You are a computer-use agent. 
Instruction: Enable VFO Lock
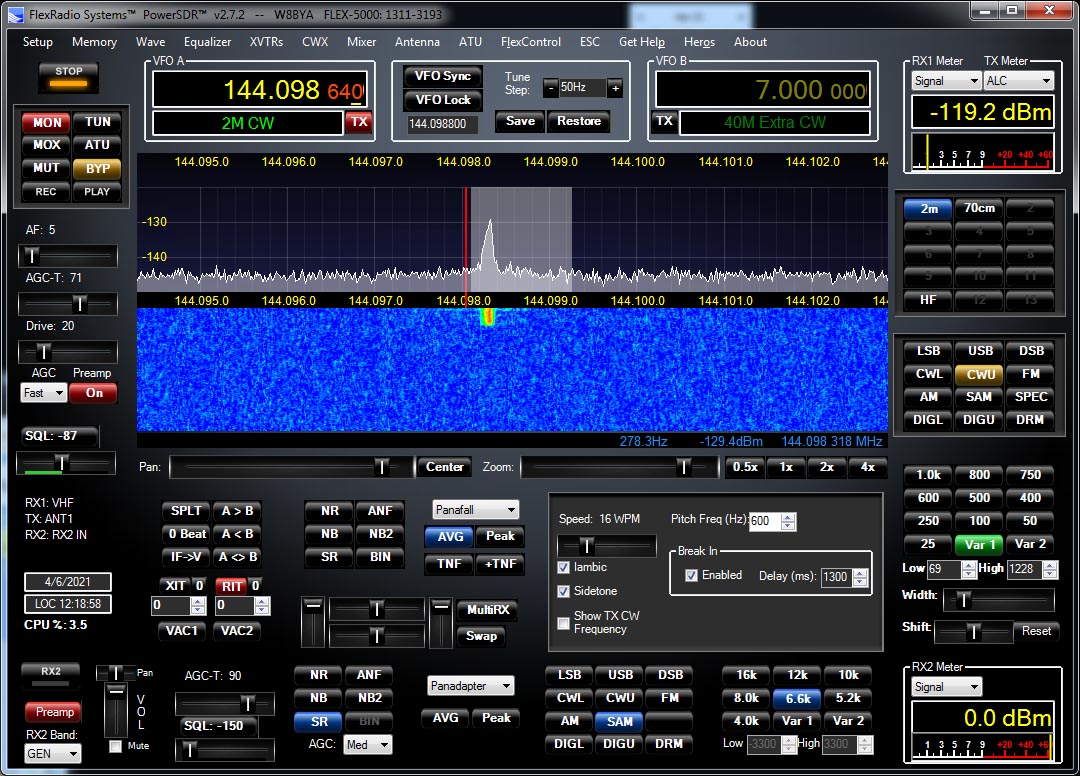[x=443, y=100]
